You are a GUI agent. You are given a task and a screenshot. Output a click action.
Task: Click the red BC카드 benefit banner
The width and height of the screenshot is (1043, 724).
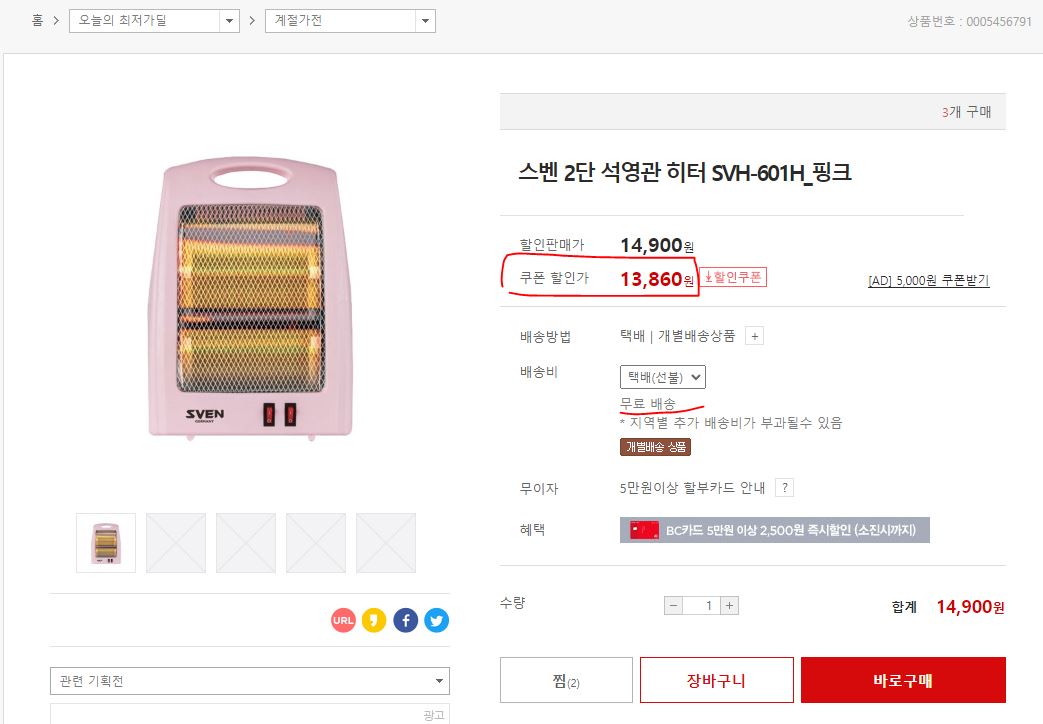[774, 530]
